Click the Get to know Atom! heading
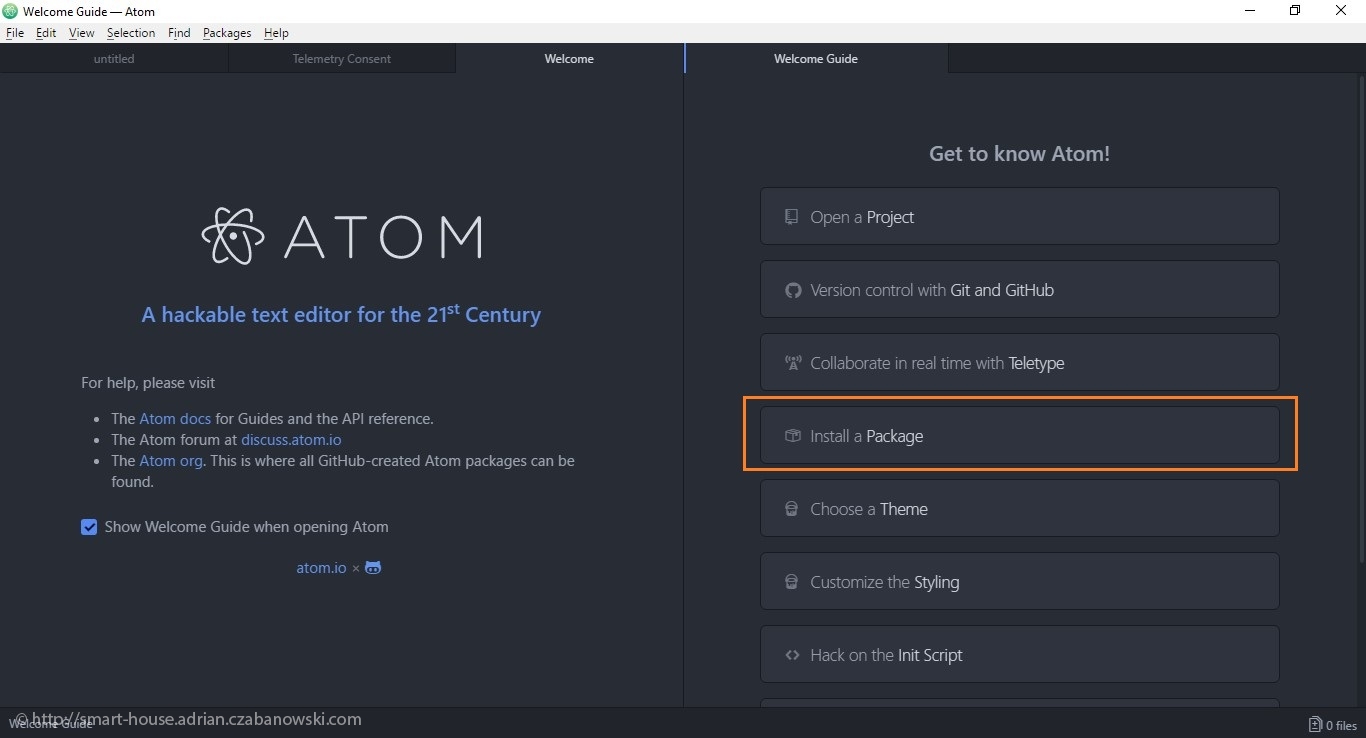Image resolution: width=1366 pixels, height=738 pixels. [1019, 154]
